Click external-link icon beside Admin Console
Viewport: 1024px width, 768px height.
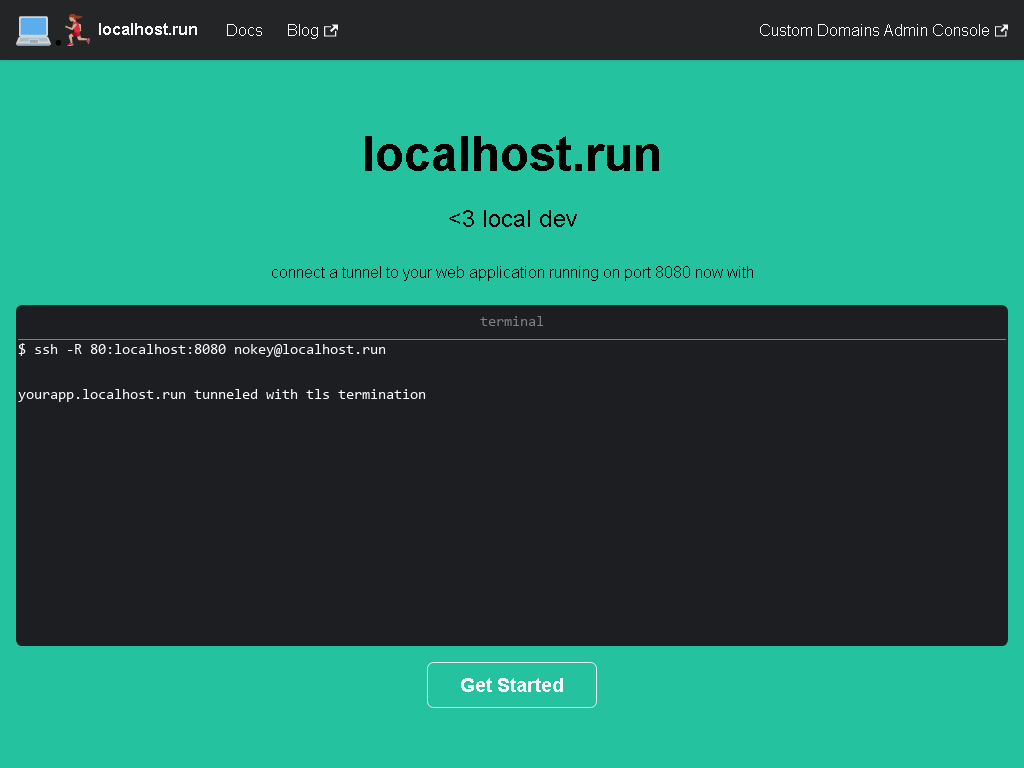1001,30
